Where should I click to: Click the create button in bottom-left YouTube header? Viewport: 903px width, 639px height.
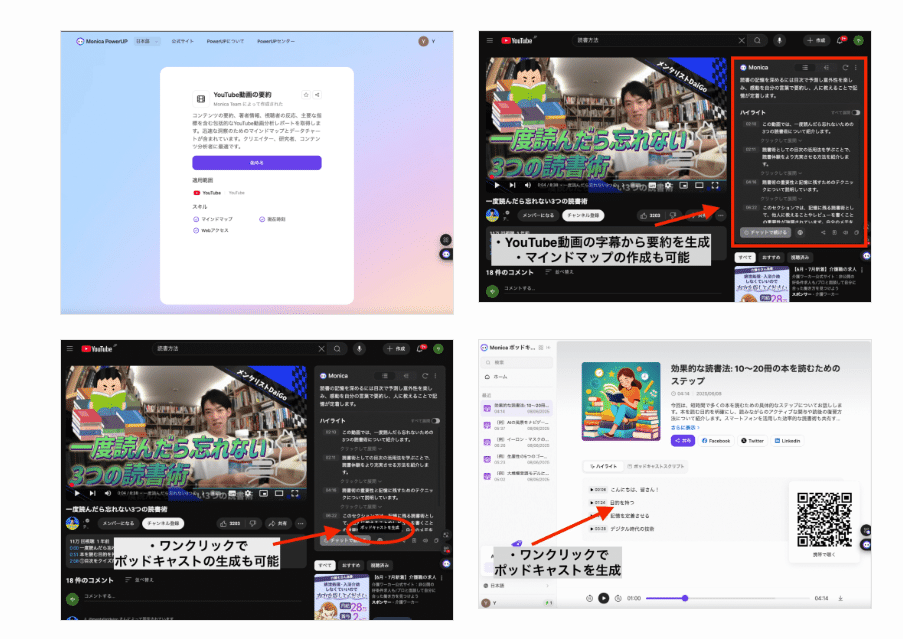tap(396, 348)
